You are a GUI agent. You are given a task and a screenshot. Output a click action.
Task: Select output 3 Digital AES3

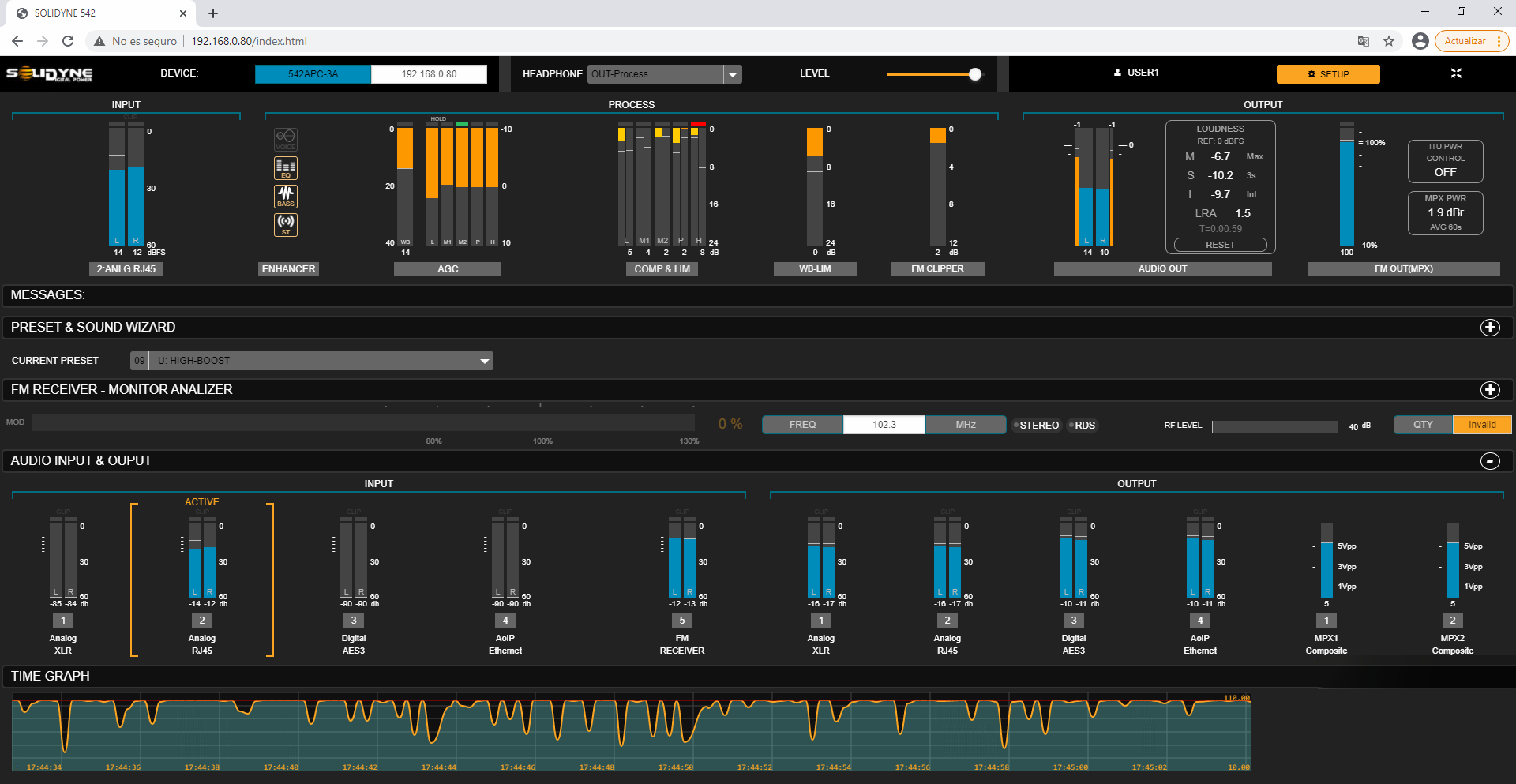[1074, 621]
